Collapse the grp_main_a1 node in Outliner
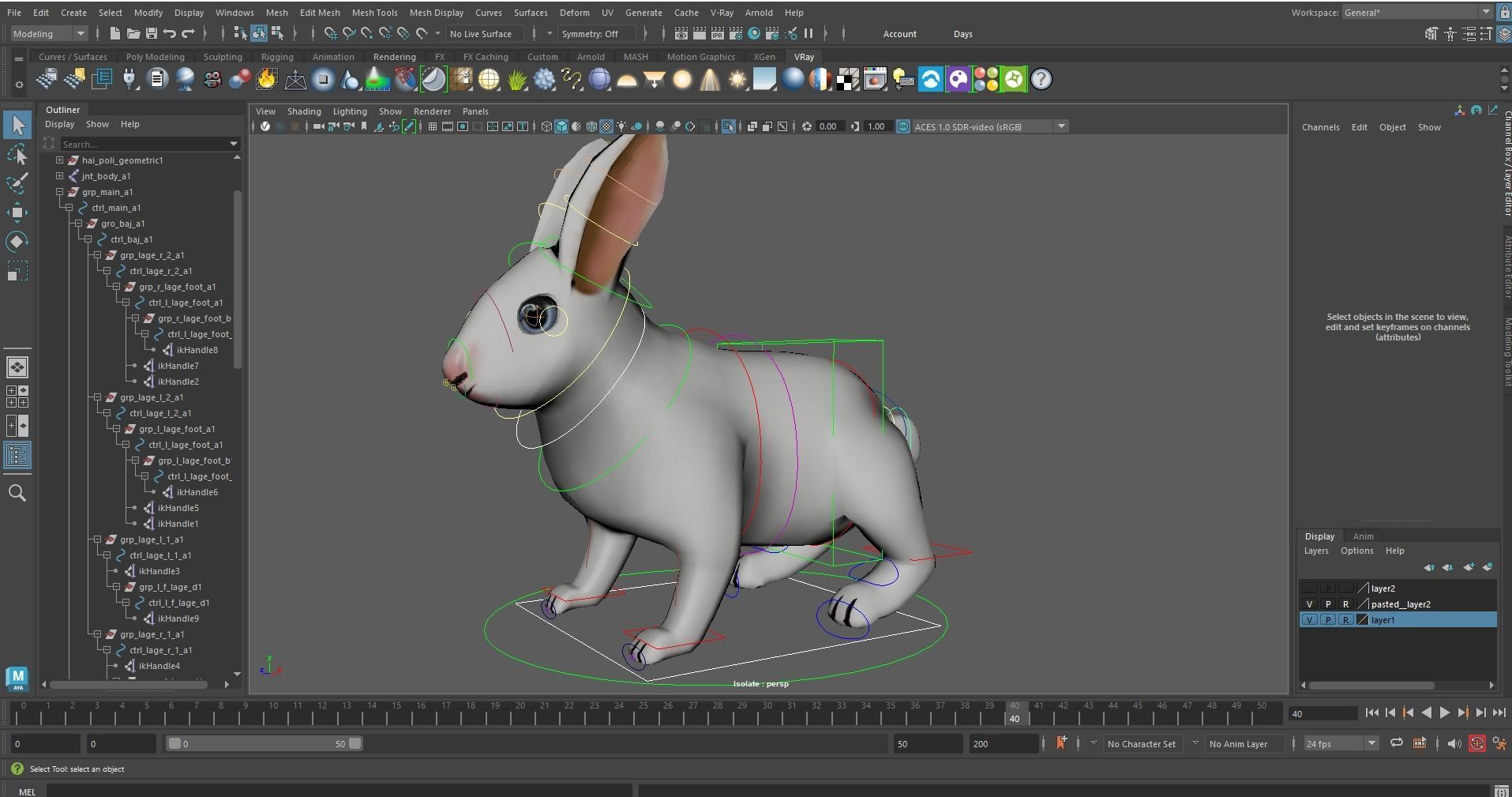Image resolution: width=1512 pixels, height=797 pixels. tap(60, 192)
